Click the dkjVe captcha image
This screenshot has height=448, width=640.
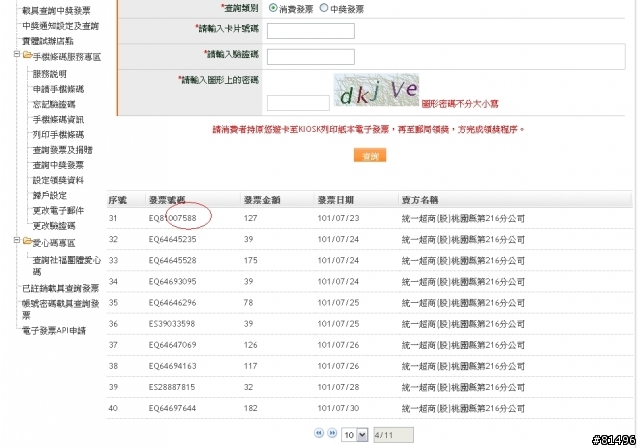(376, 90)
